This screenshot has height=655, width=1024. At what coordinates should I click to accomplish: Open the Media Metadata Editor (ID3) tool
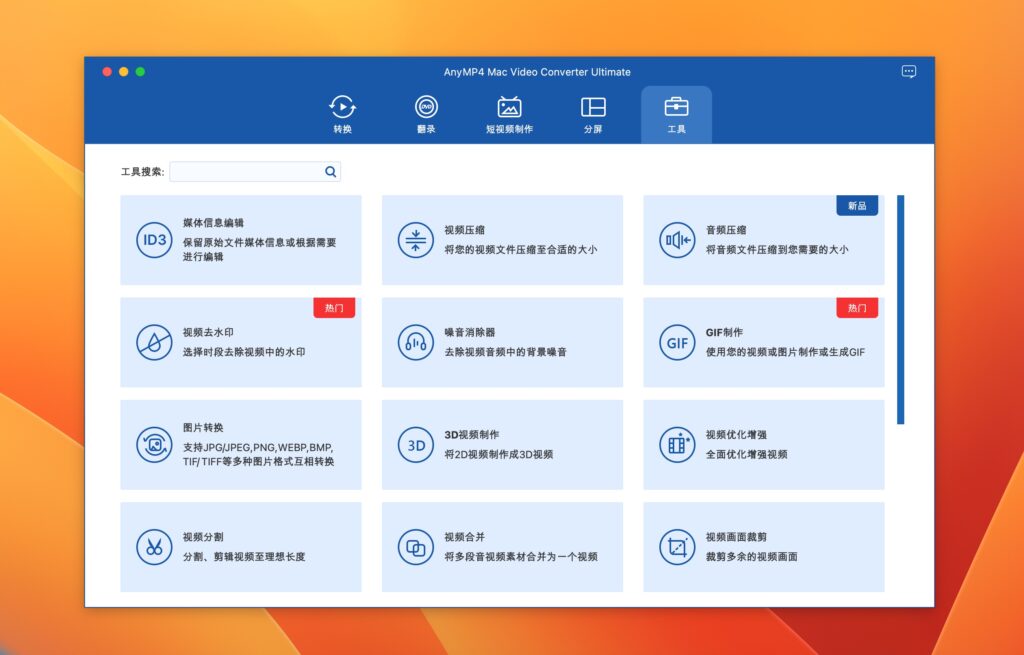pyautogui.click(x=240, y=240)
